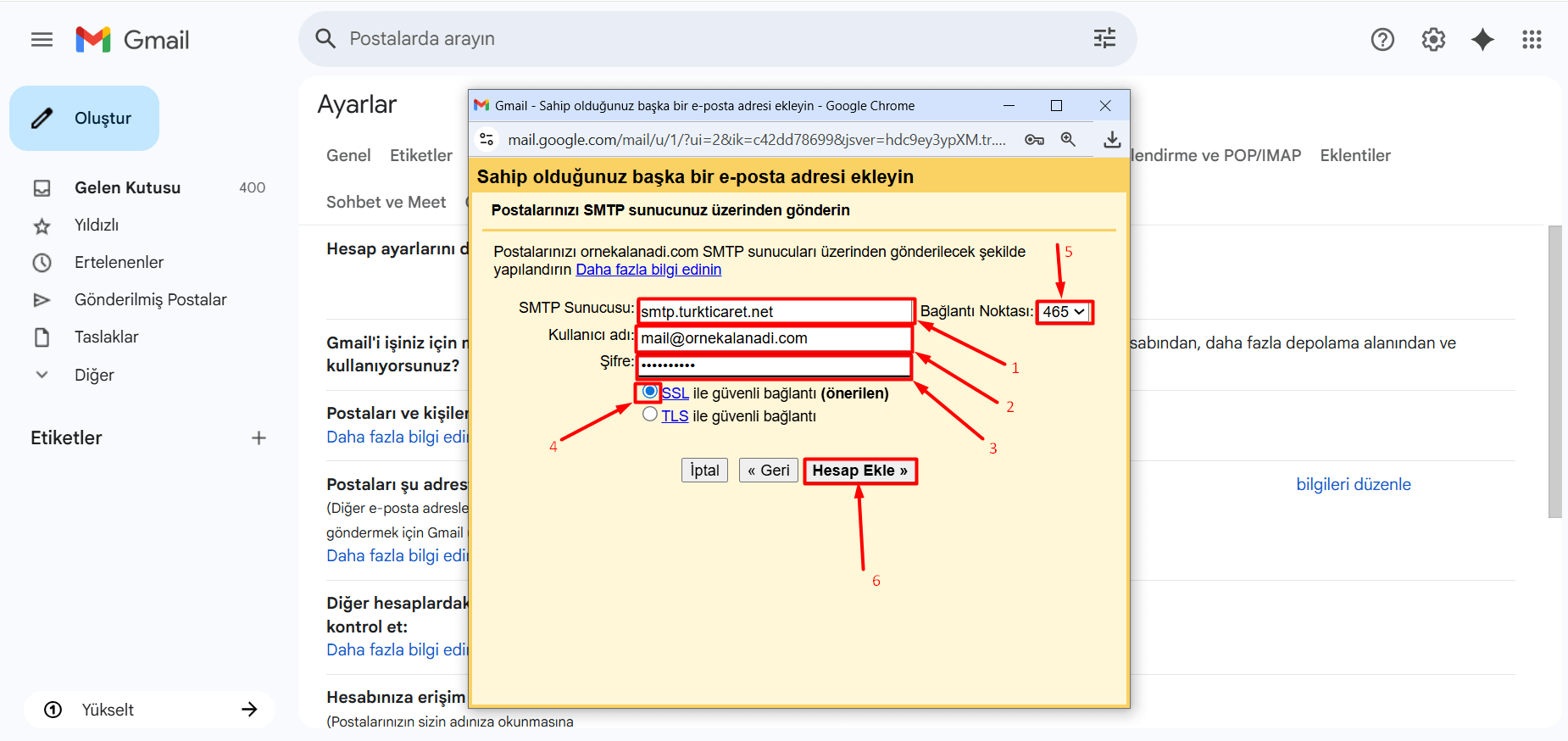The width and height of the screenshot is (1568, 741).
Task: Click the Gelen Kutusu inbox icon
Action: (42, 187)
